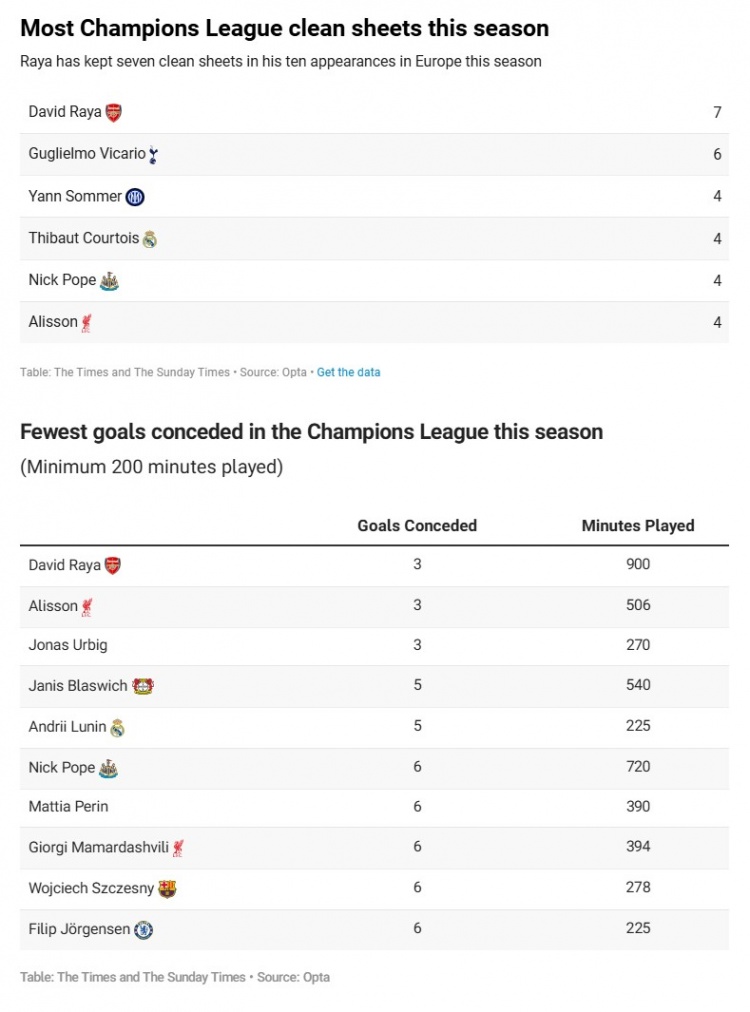Image resolution: width=750 pixels, height=1012 pixels.
Task: Click the Bayer Leverkusen crest beside Janis Blaswich
Action: coord(143,686)
